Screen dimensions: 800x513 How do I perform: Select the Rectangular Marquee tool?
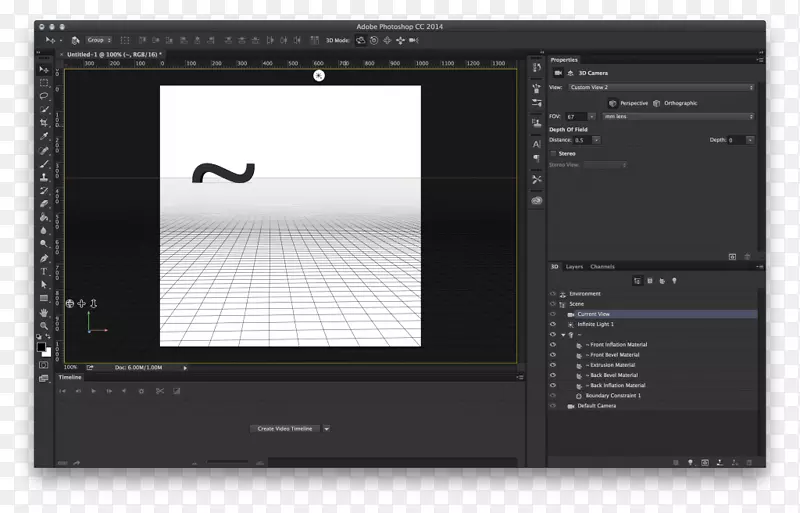[x=44, y=83]
